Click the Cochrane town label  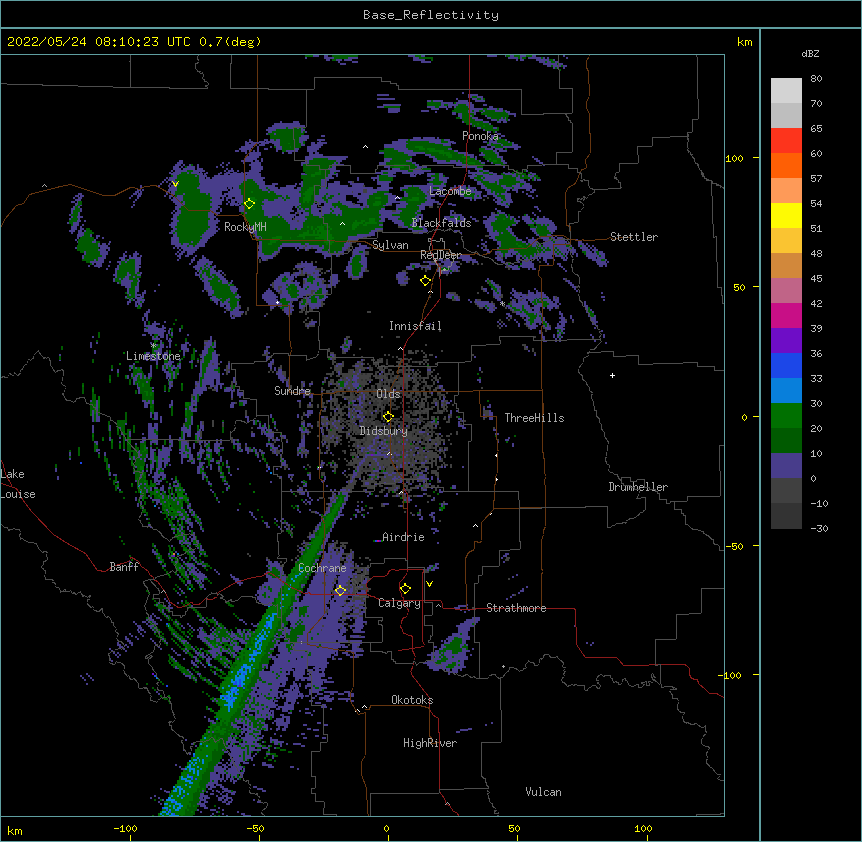(x=322, y=568)
